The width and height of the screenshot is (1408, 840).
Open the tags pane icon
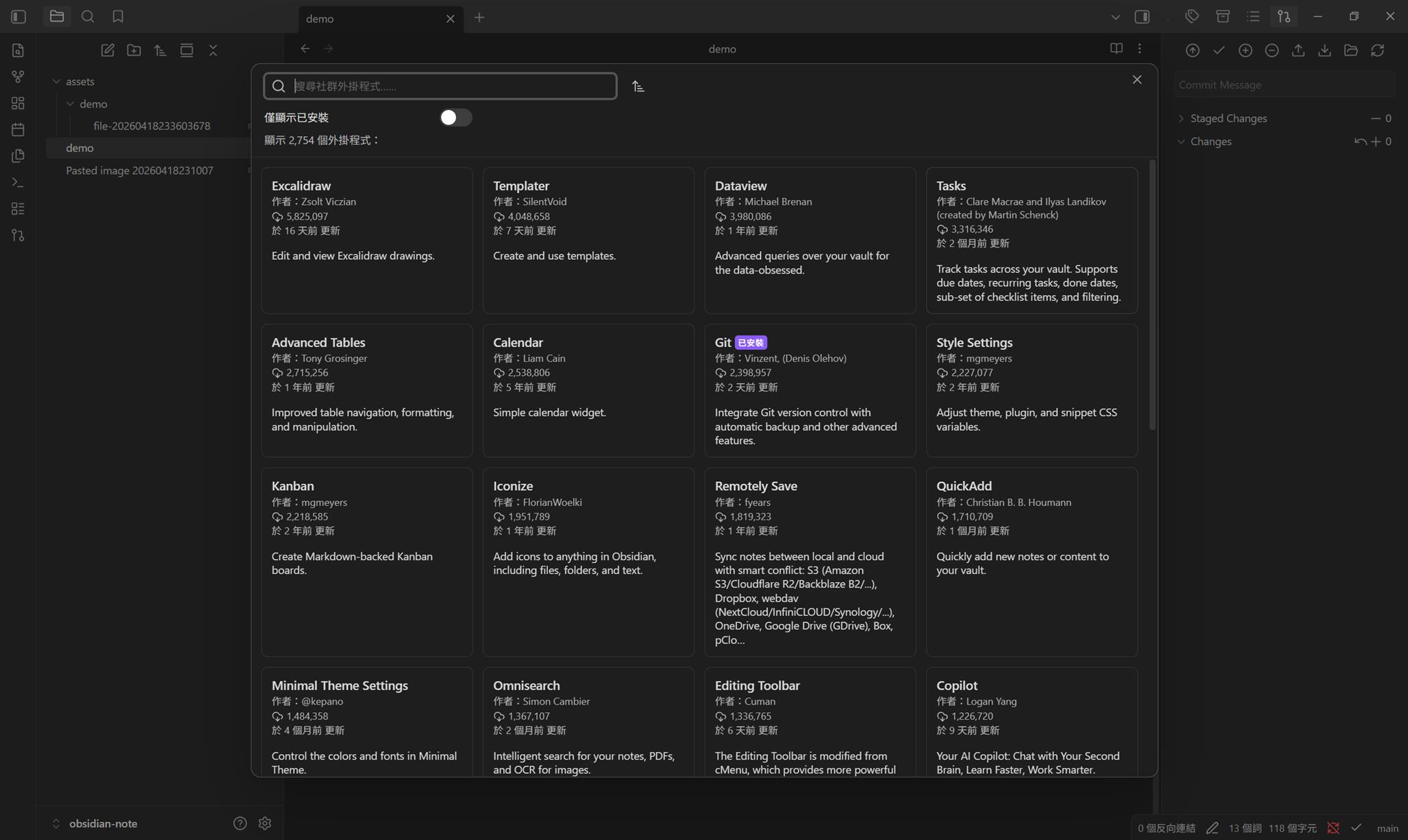1192,16
